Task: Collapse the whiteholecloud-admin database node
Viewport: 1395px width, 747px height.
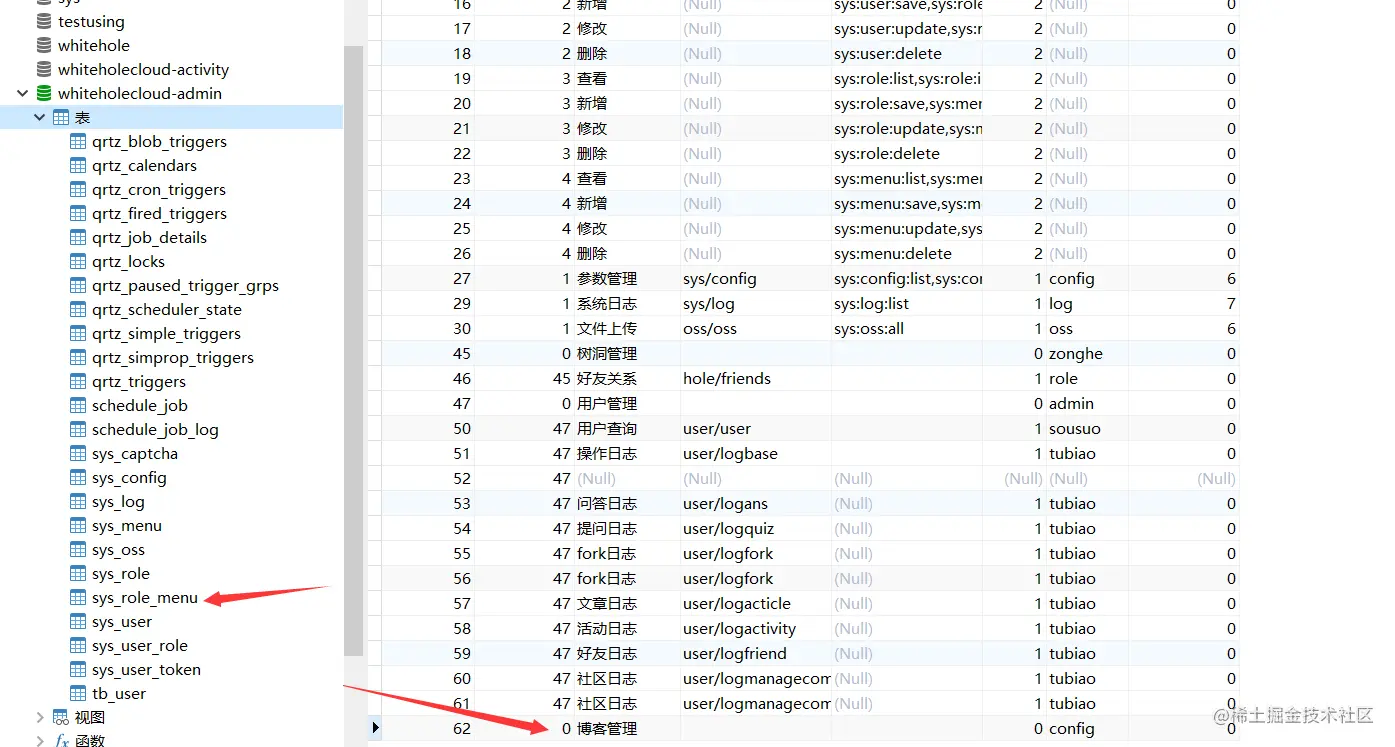Action: pyautogui.click(x=23, y=93)
